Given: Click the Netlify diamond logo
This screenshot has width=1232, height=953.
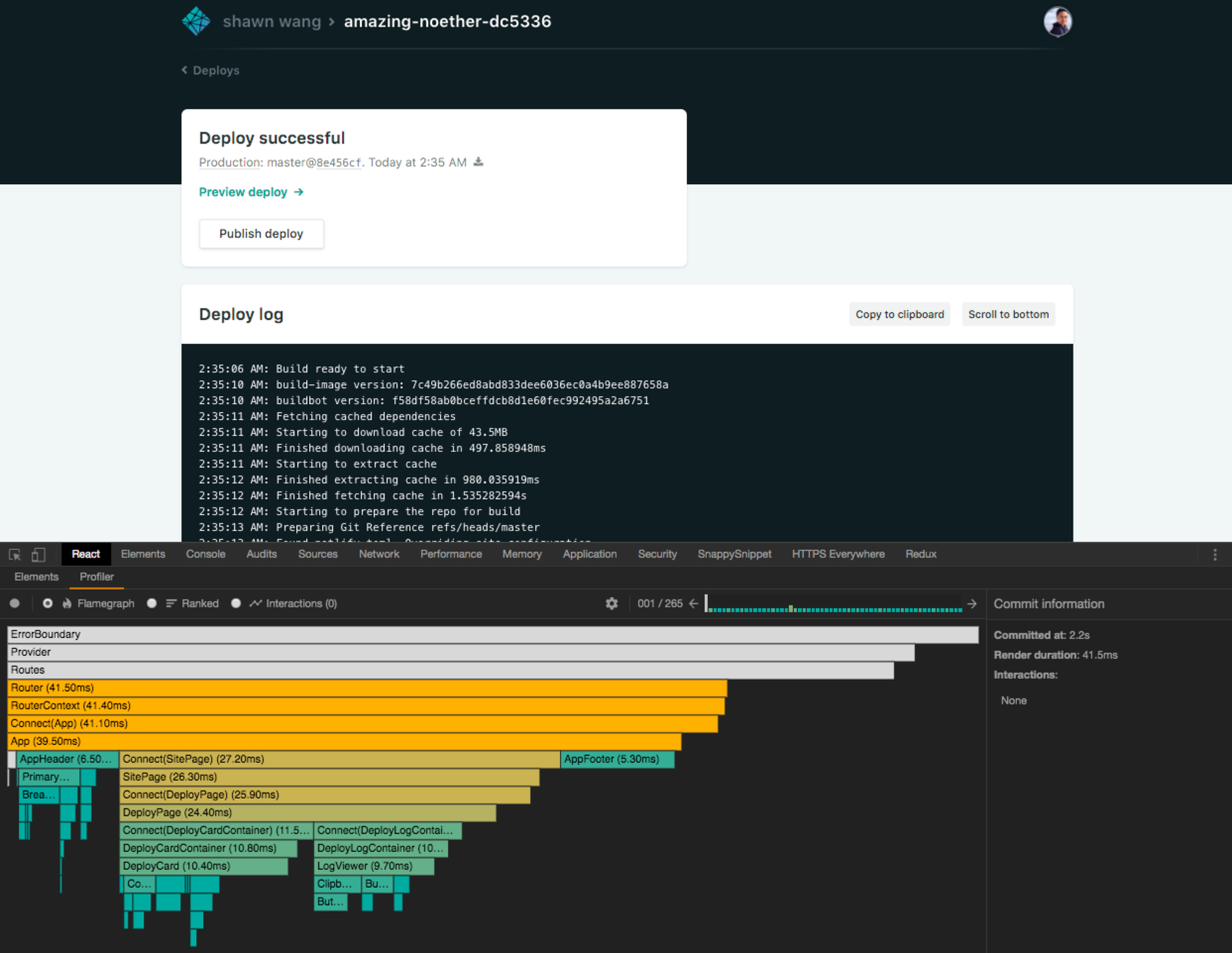Looking at the screenshot, I should point(196,20).
